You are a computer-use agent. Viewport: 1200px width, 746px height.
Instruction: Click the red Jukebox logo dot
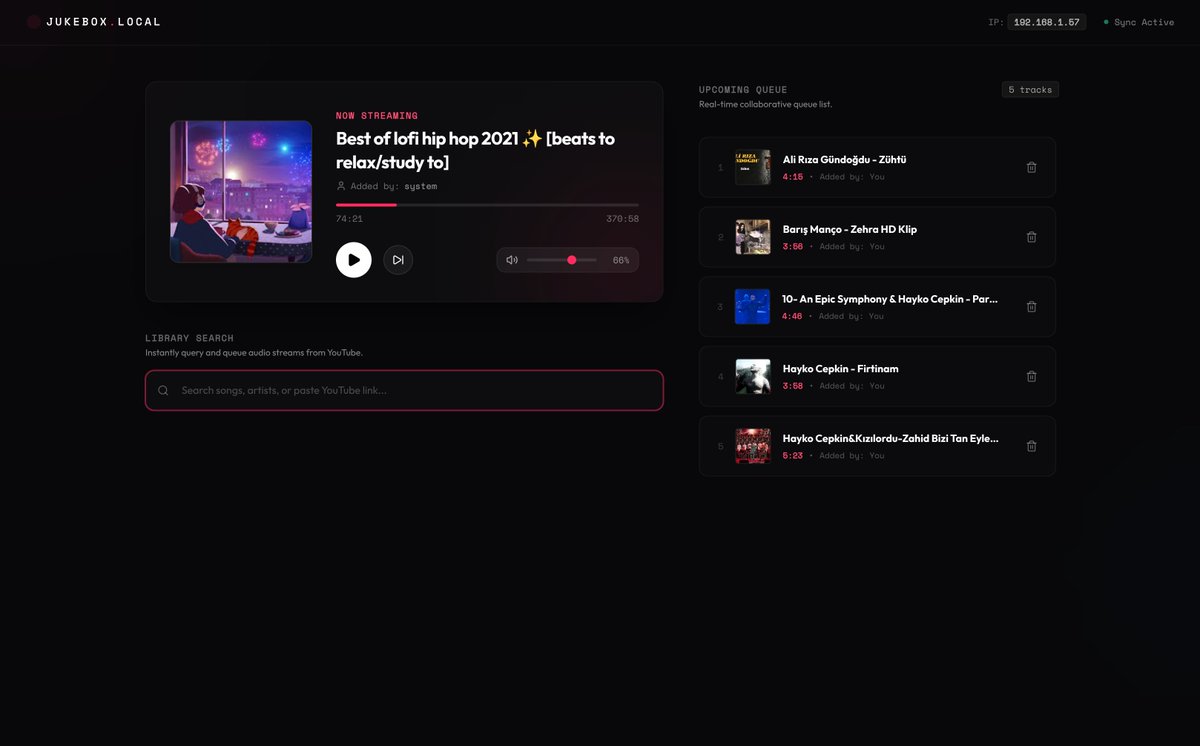tap(34, 22)
